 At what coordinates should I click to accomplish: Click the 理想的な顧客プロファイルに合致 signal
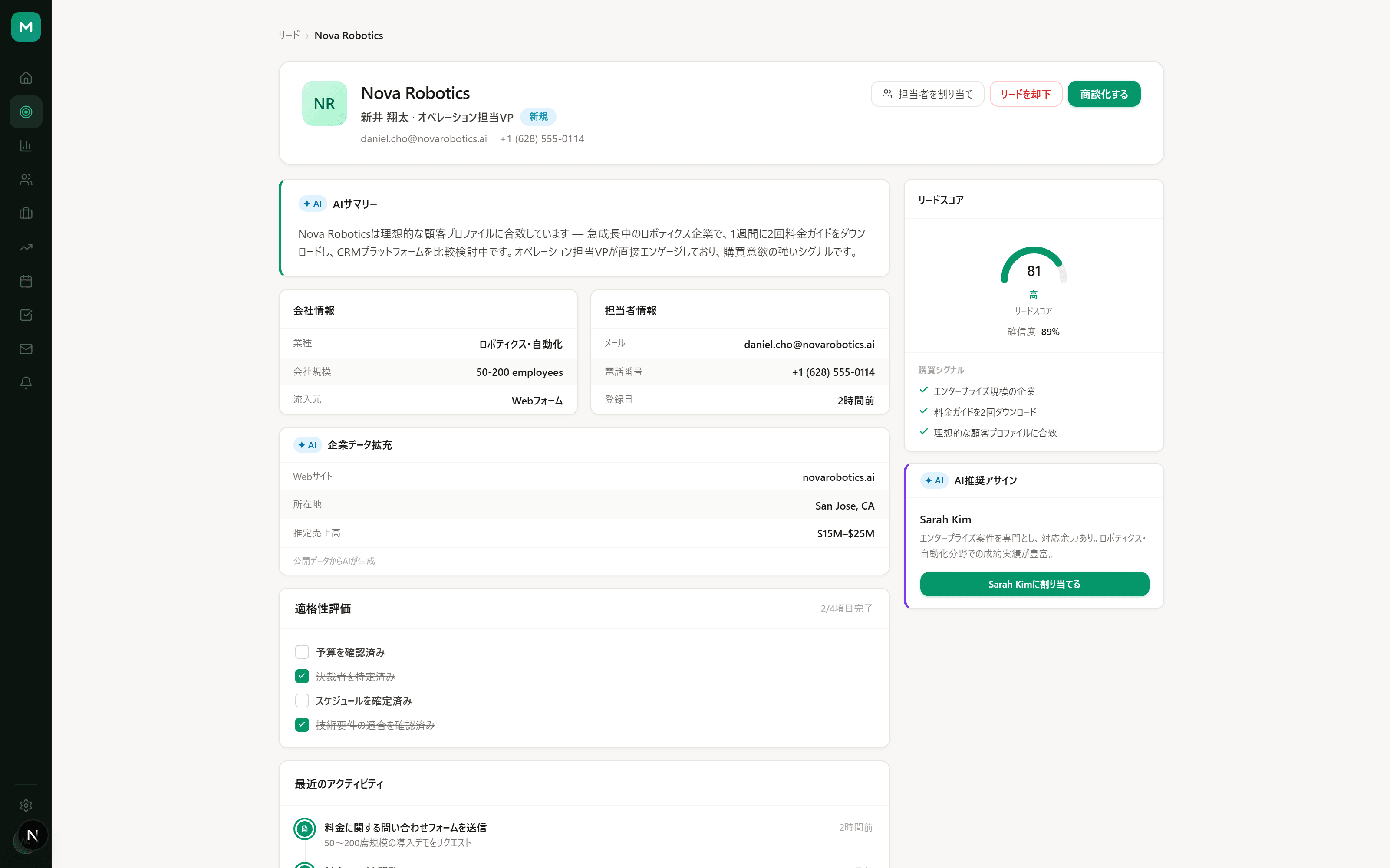point(995,433)
